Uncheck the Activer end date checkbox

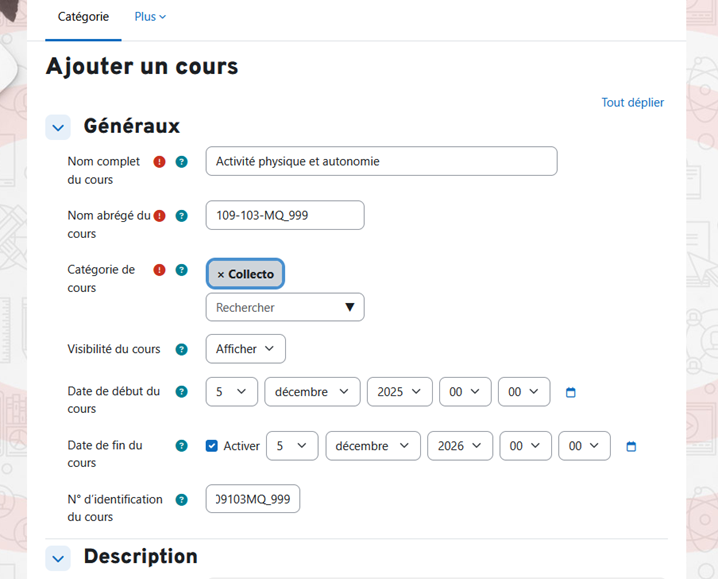click(x=212, y=446)
